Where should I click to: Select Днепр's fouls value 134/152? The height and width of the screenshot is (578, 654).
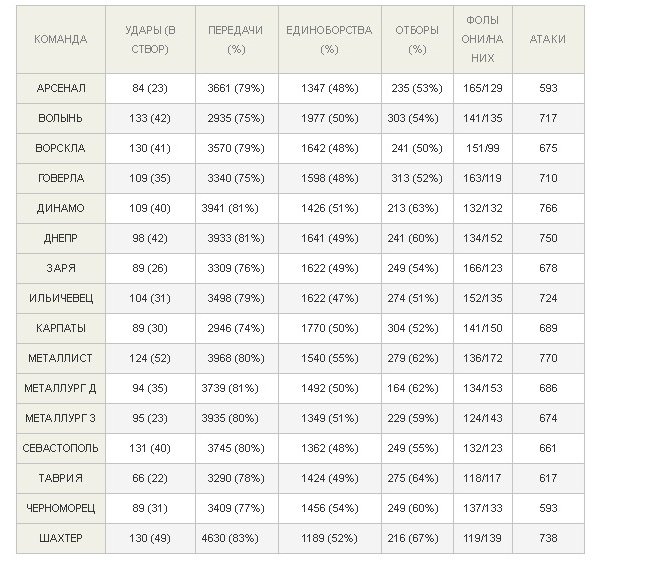point(481,238)
